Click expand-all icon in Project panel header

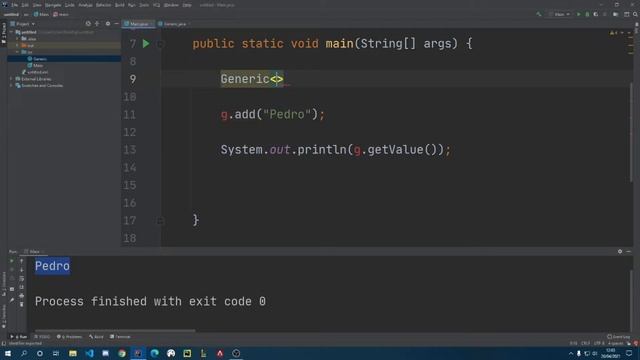97,24
